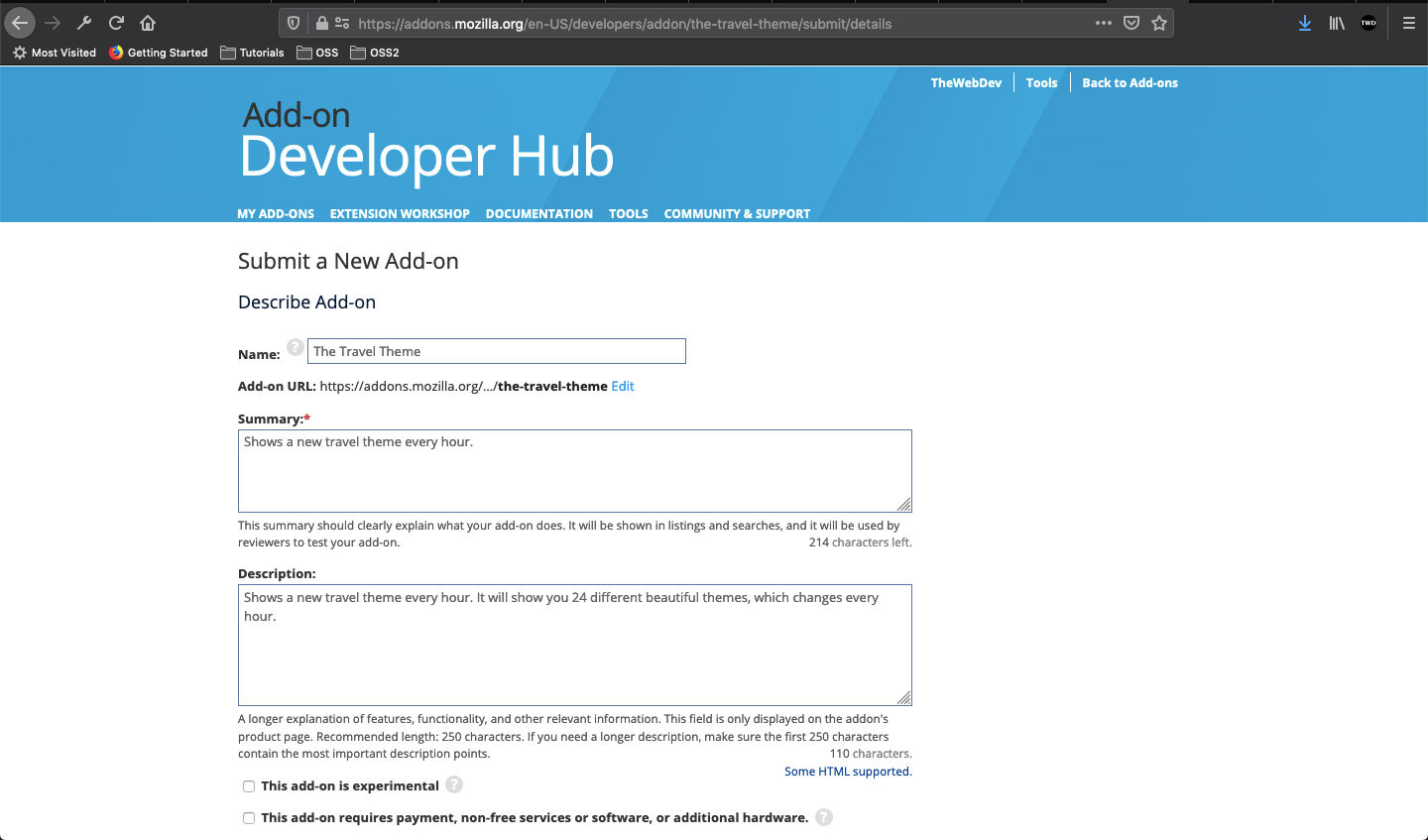
Task: Click the Add-on Developer Hub logo title
Action: (426, 142)
